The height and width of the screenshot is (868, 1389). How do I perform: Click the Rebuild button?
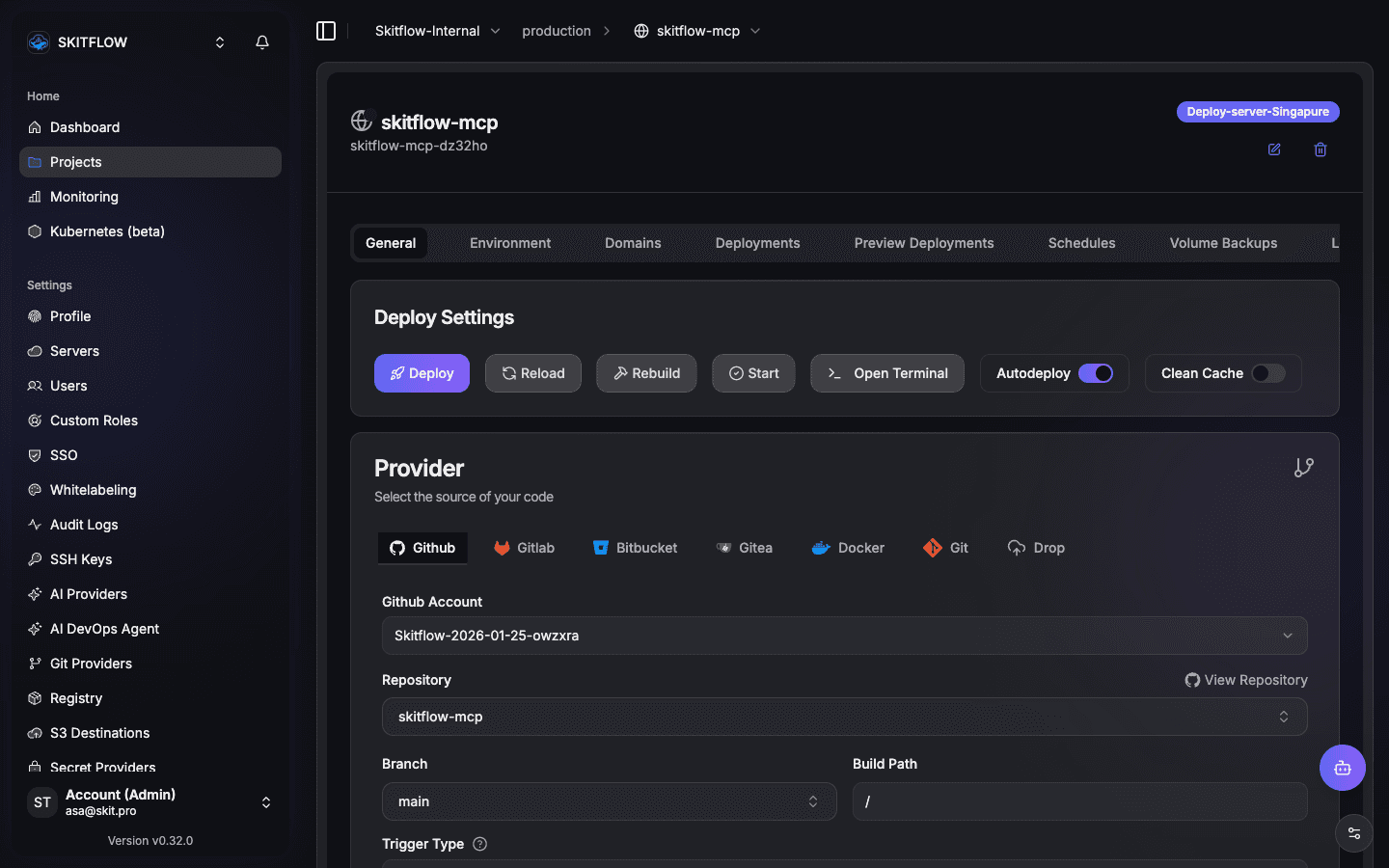[x=646, y=373]
